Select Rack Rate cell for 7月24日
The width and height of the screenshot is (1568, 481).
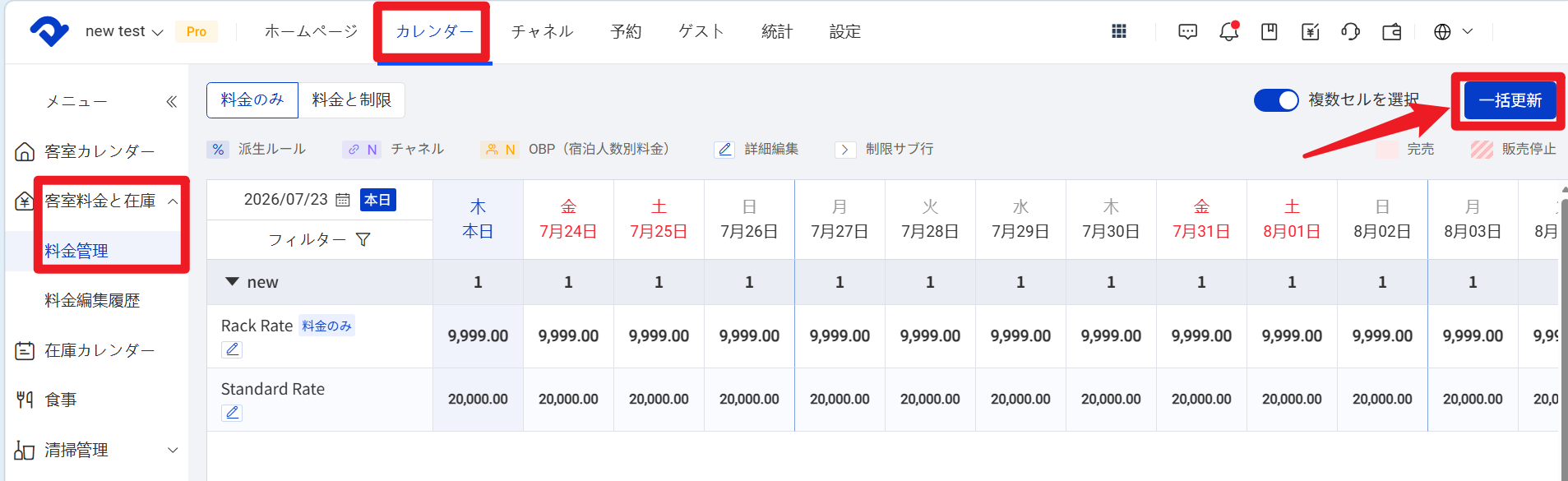click(x=568, y=336)
